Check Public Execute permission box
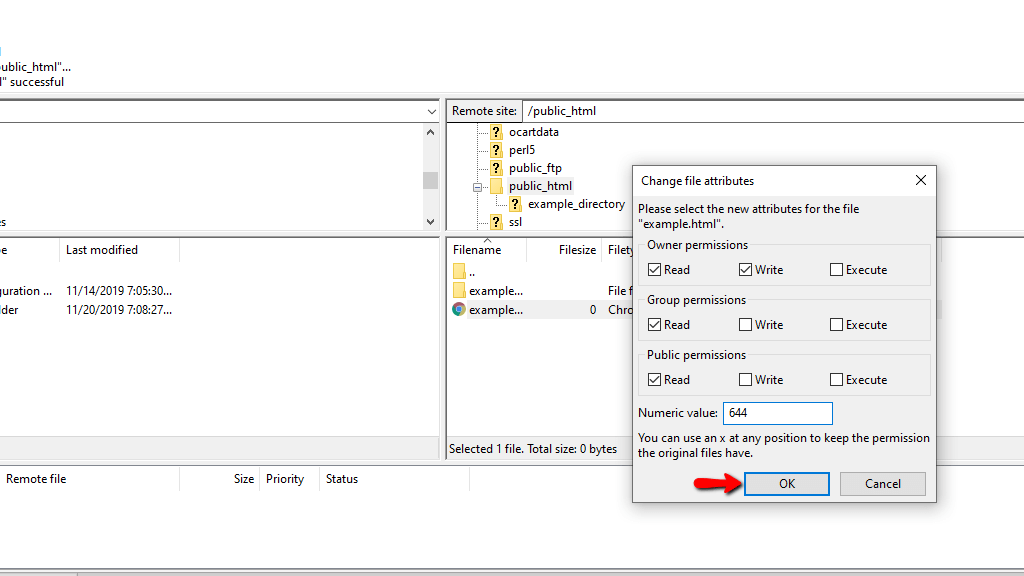1024x576 pixels. [836, 379]
